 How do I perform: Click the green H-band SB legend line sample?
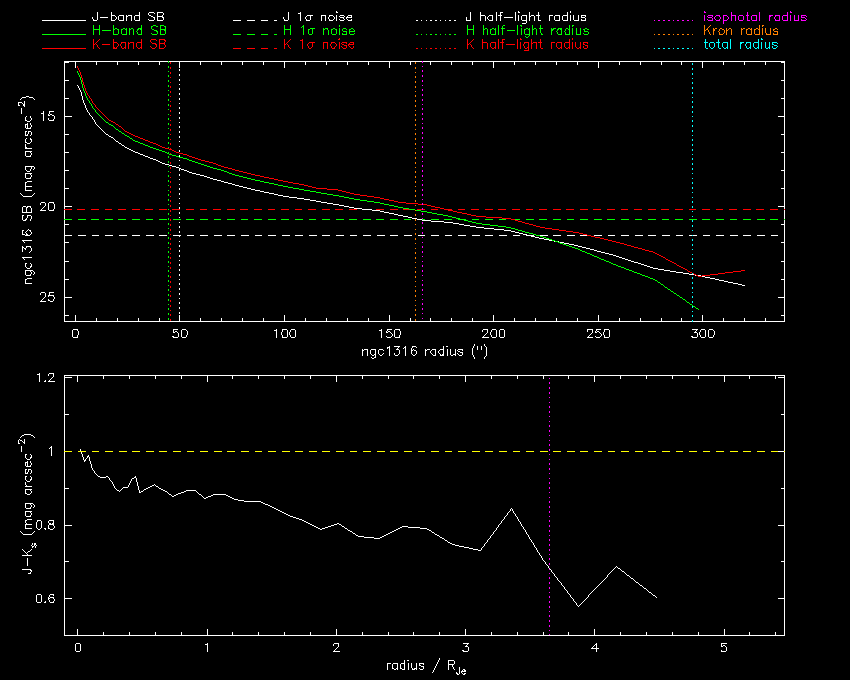(x=64, y=35)
